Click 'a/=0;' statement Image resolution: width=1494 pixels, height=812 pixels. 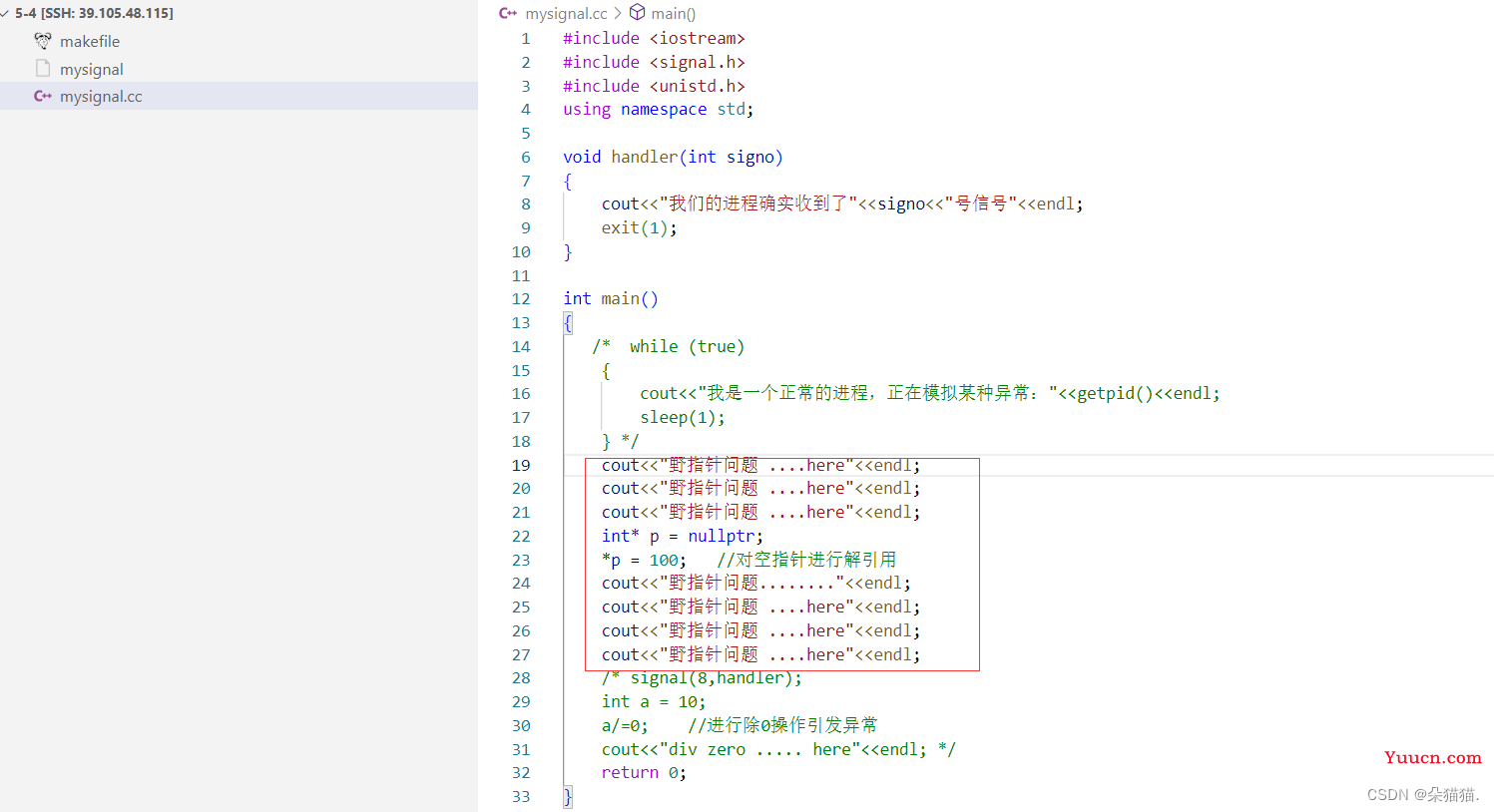coord(625,725)
